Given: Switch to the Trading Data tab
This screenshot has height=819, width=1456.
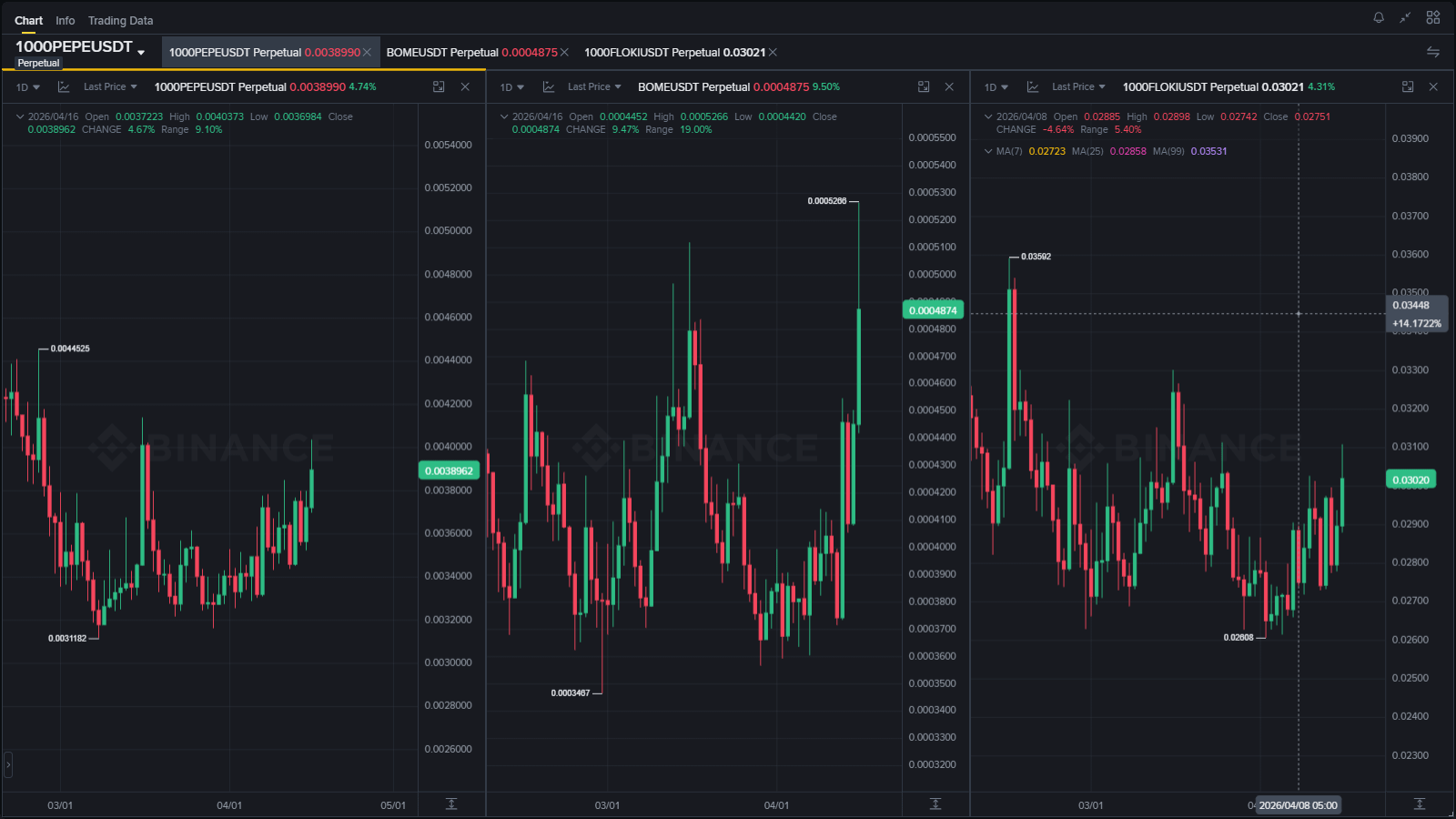Looking at the screenshot, I should click(120, 20).
